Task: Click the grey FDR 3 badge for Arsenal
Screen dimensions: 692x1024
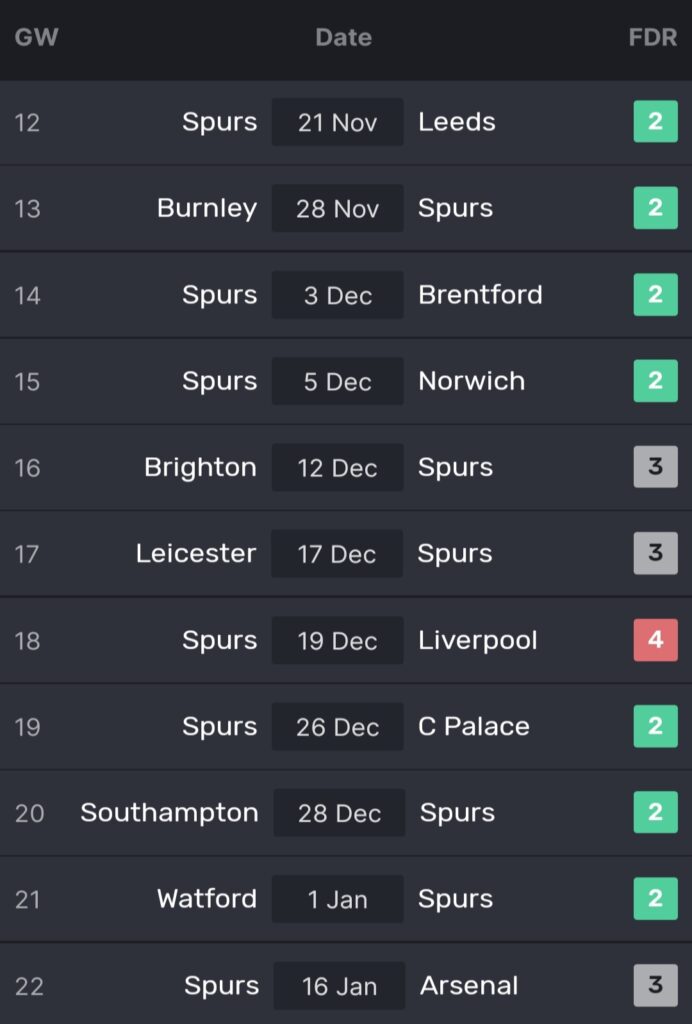Action: pos(655,986)
